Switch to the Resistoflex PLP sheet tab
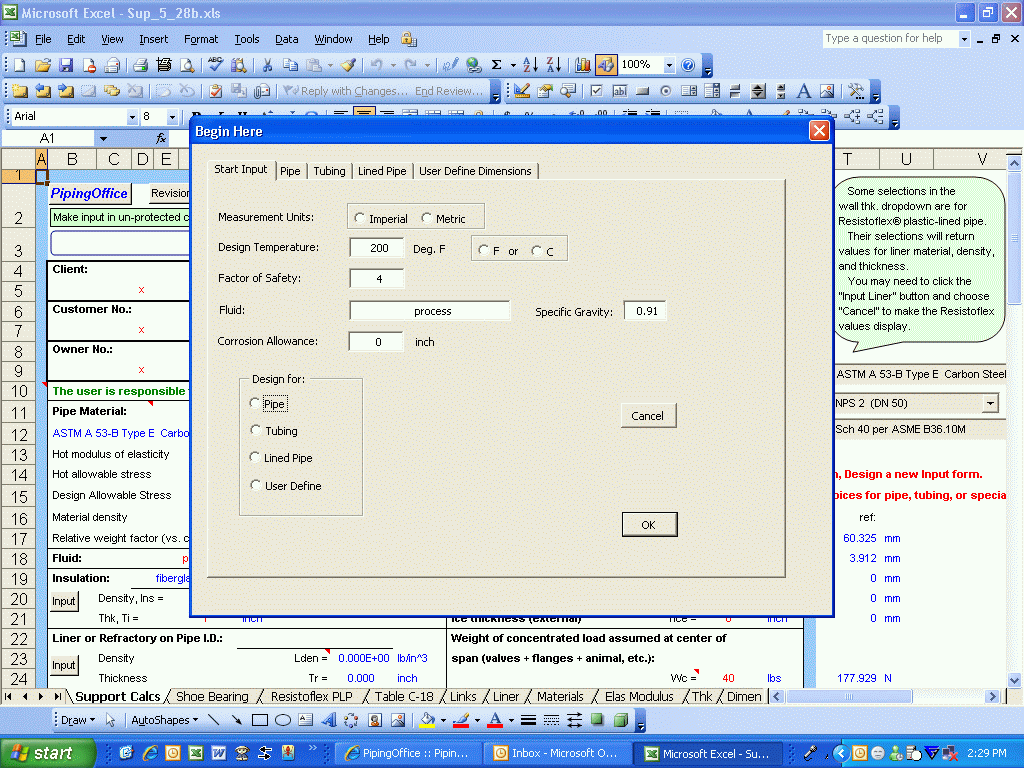Screen dimensions: 1024x768 [312, 697]
